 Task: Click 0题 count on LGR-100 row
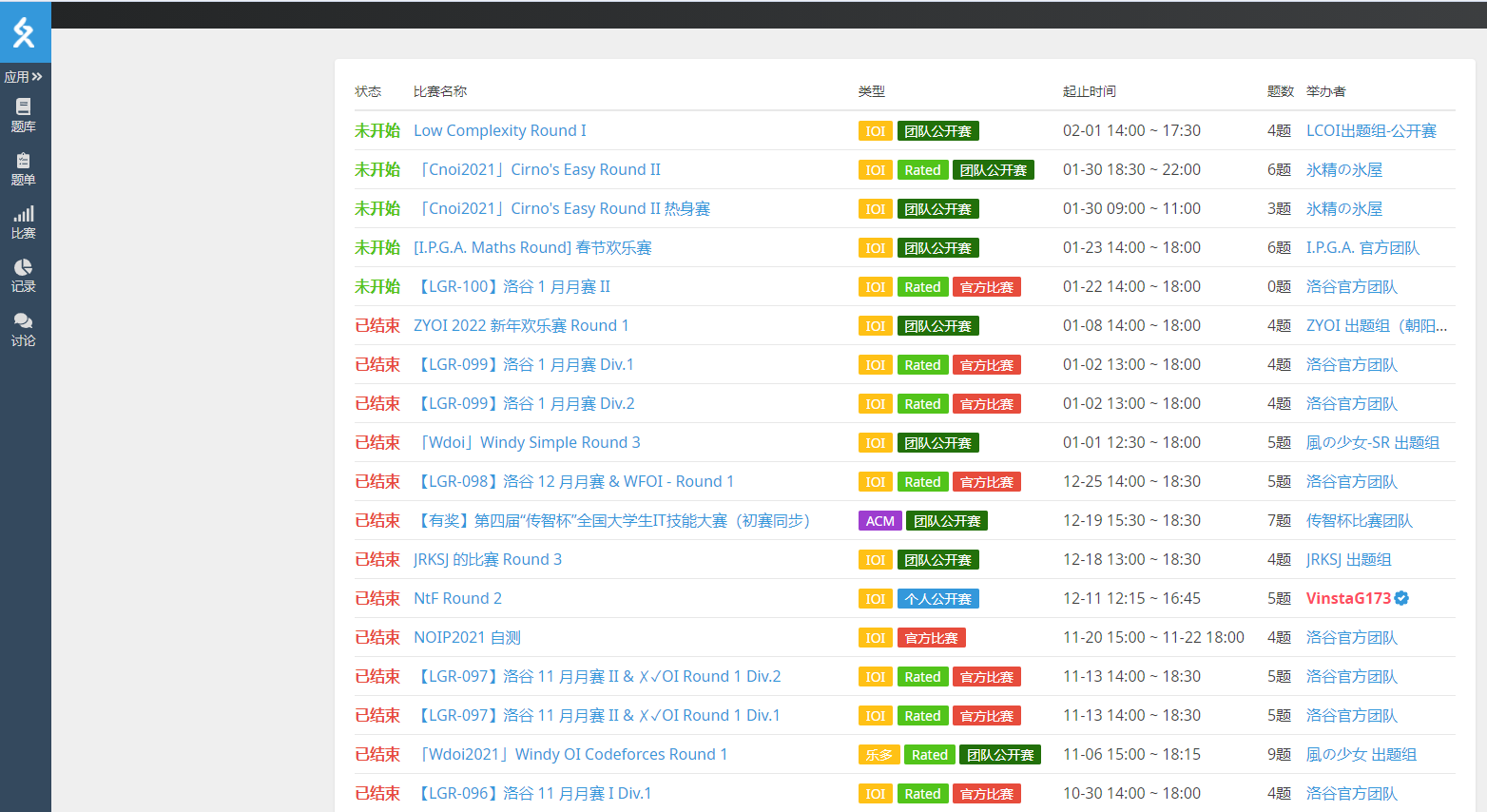click(x=1279, y=286)
